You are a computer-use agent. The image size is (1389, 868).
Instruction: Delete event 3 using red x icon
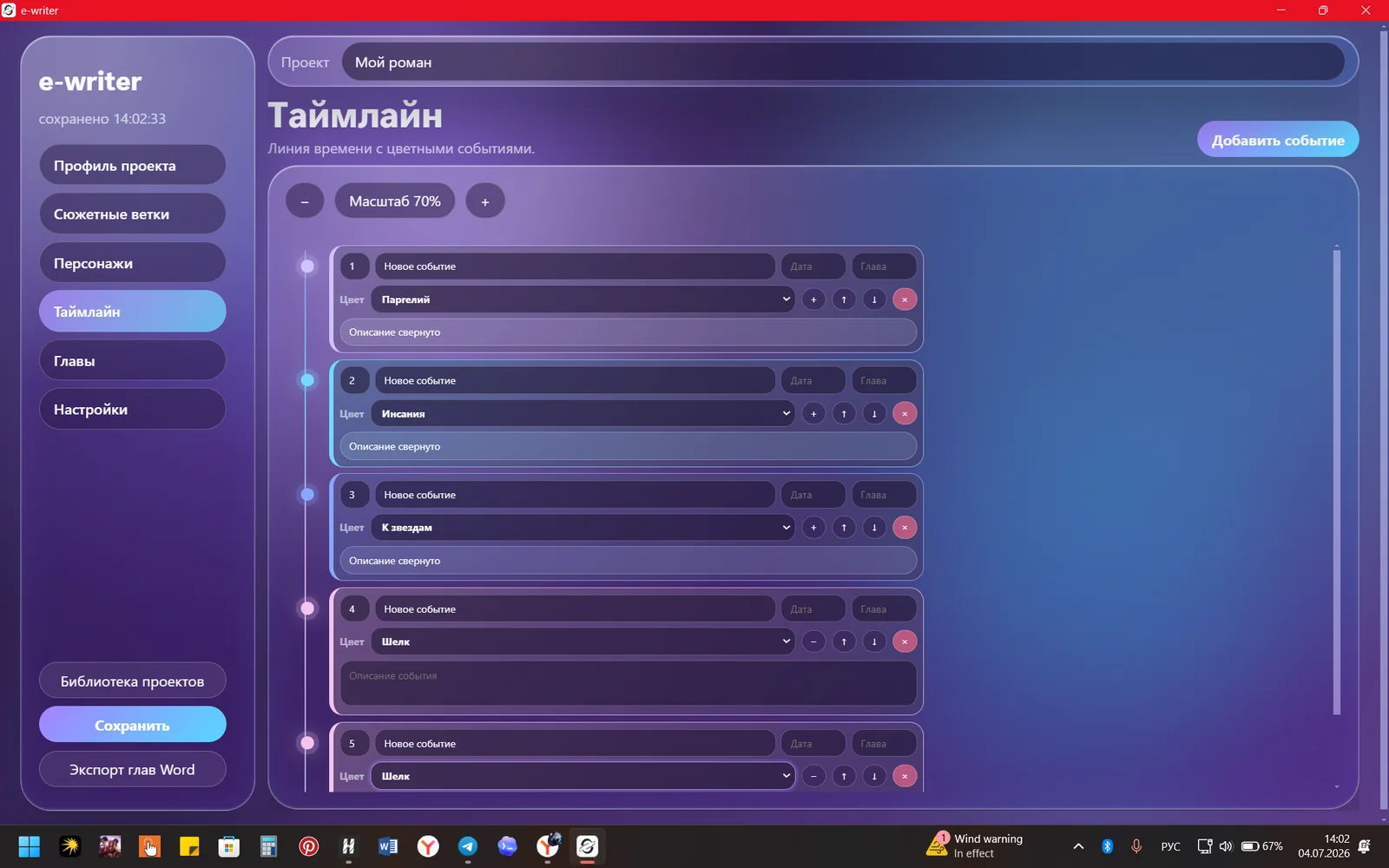[905, 528]
